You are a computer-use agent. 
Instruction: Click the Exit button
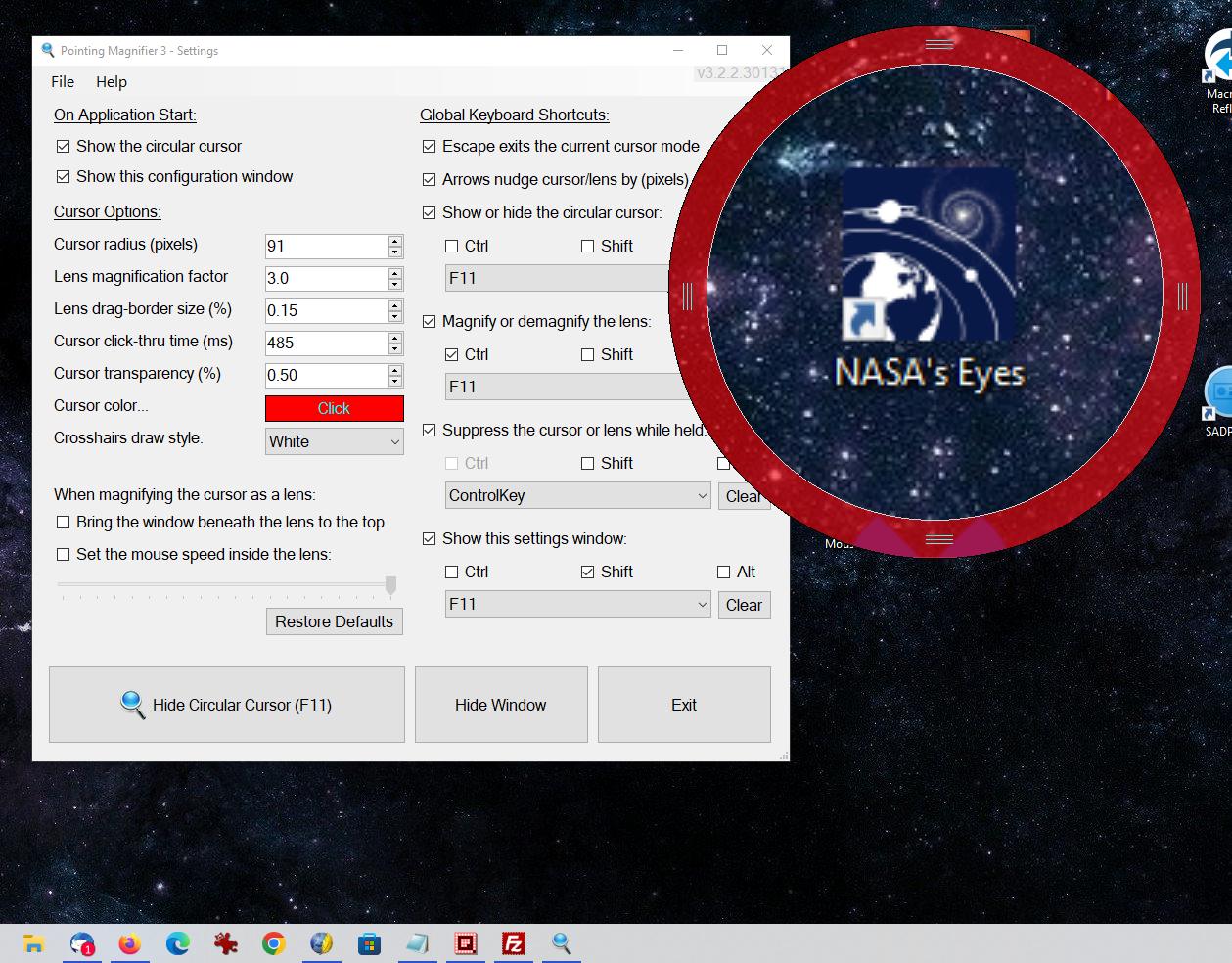coord(684,705)
